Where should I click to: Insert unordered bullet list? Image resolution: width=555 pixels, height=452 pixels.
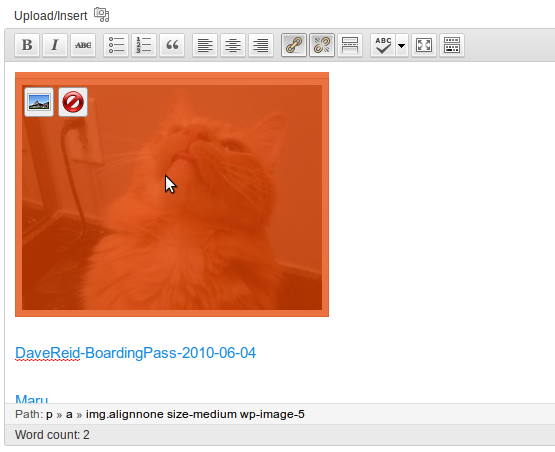point(116,45)
